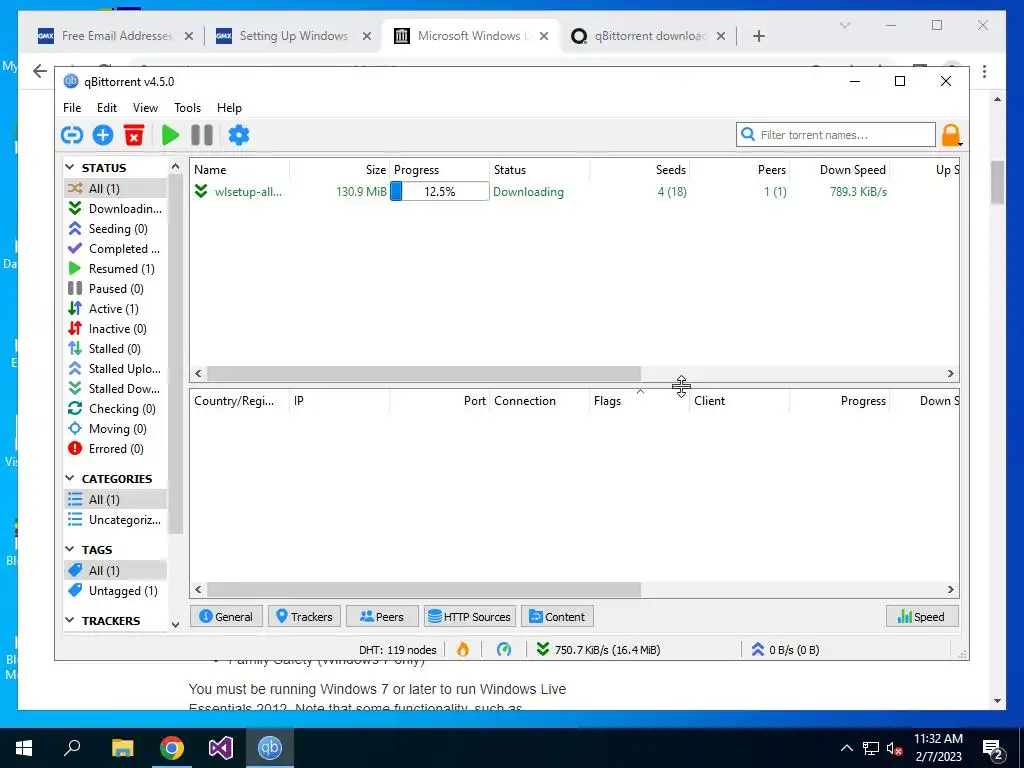
Task: Toggle alternative speed limits gauge icon
Action: pyautogui.click(x=504, y=649)
